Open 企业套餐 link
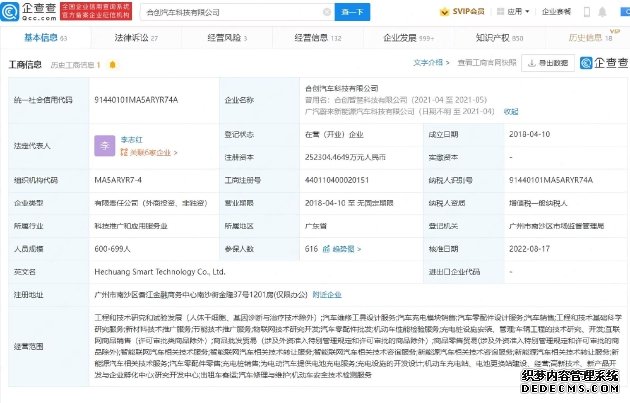630x403 pixels. click(556, 12)
